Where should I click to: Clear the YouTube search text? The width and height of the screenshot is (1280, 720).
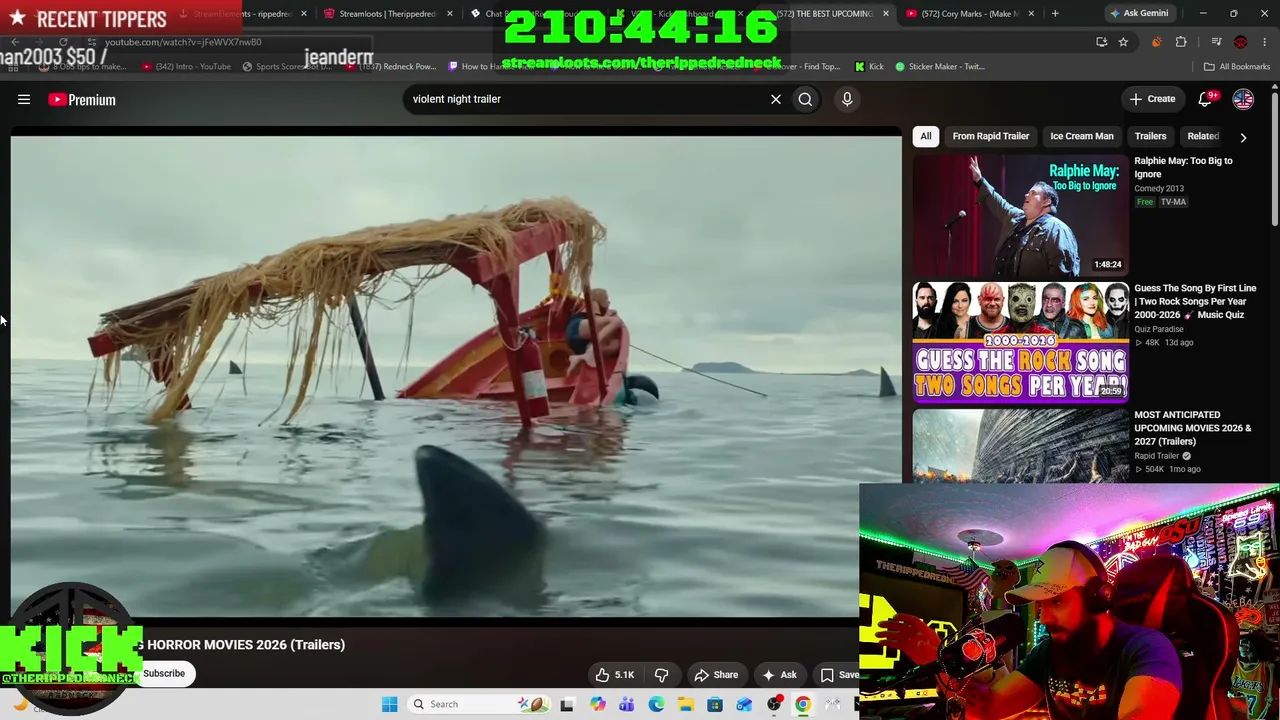coord(775,99)
